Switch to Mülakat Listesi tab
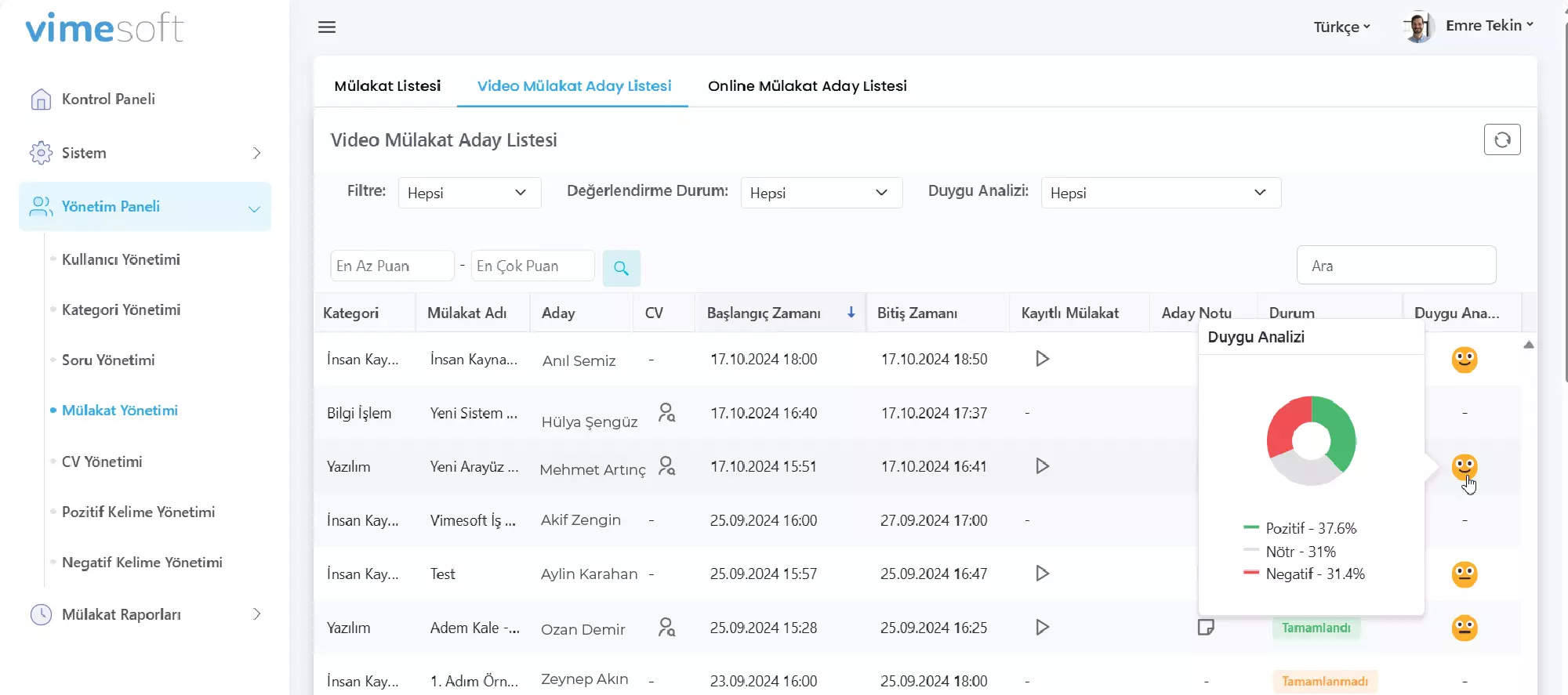 pos(387,85)
